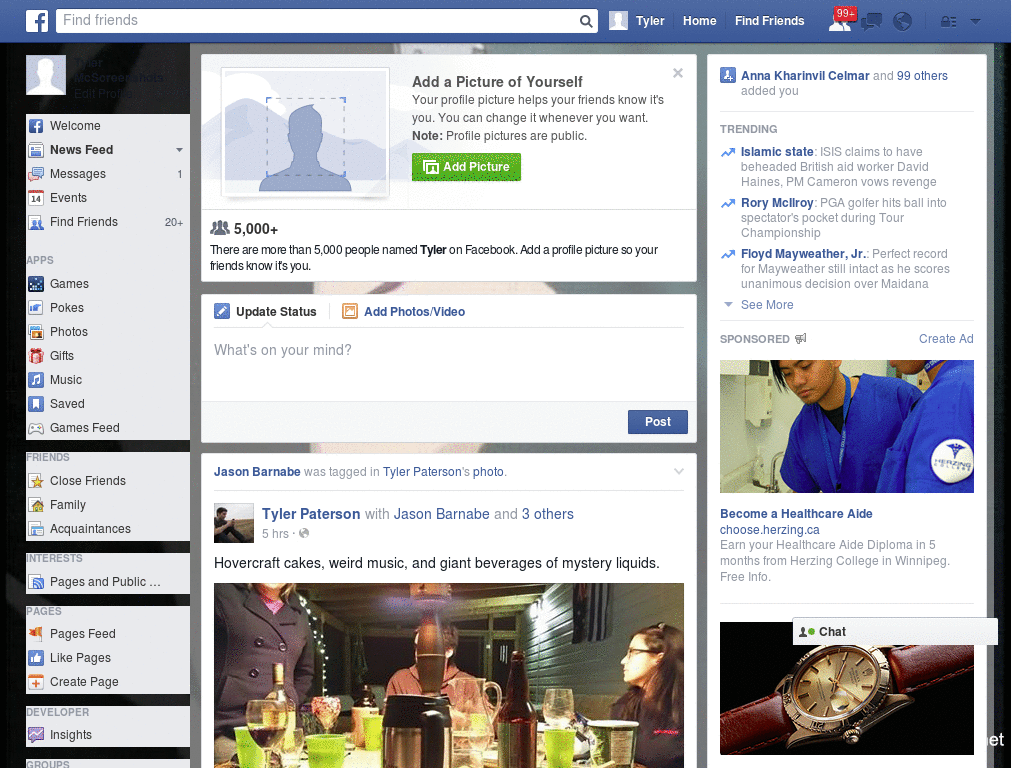This screenshot has height=768, width=1024.
Task: Open friend requests icon with 99+ badge
Action: point(841,20)
